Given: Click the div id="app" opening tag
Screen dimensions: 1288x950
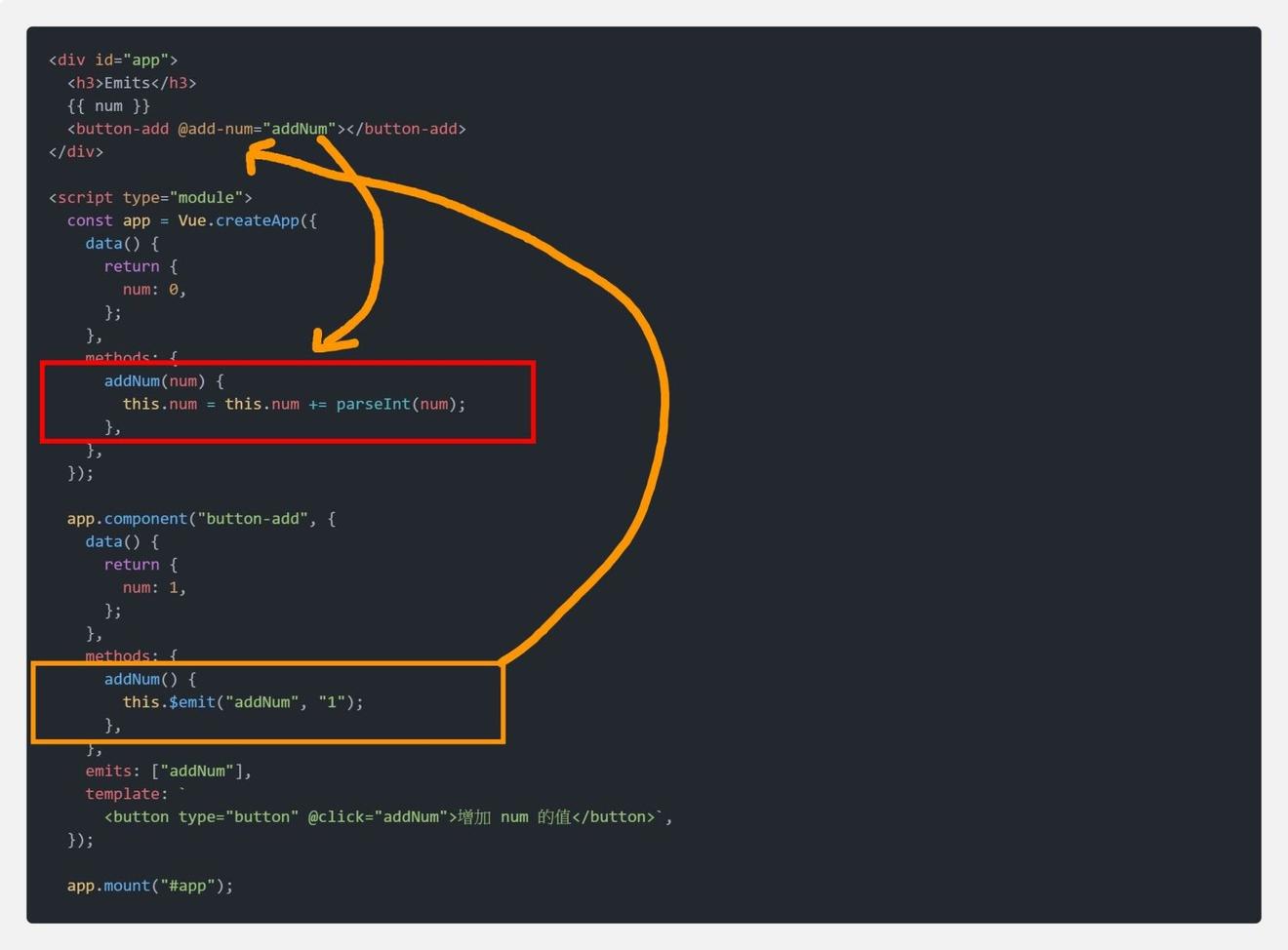Looking at the screenshot, I should point(113,59).
